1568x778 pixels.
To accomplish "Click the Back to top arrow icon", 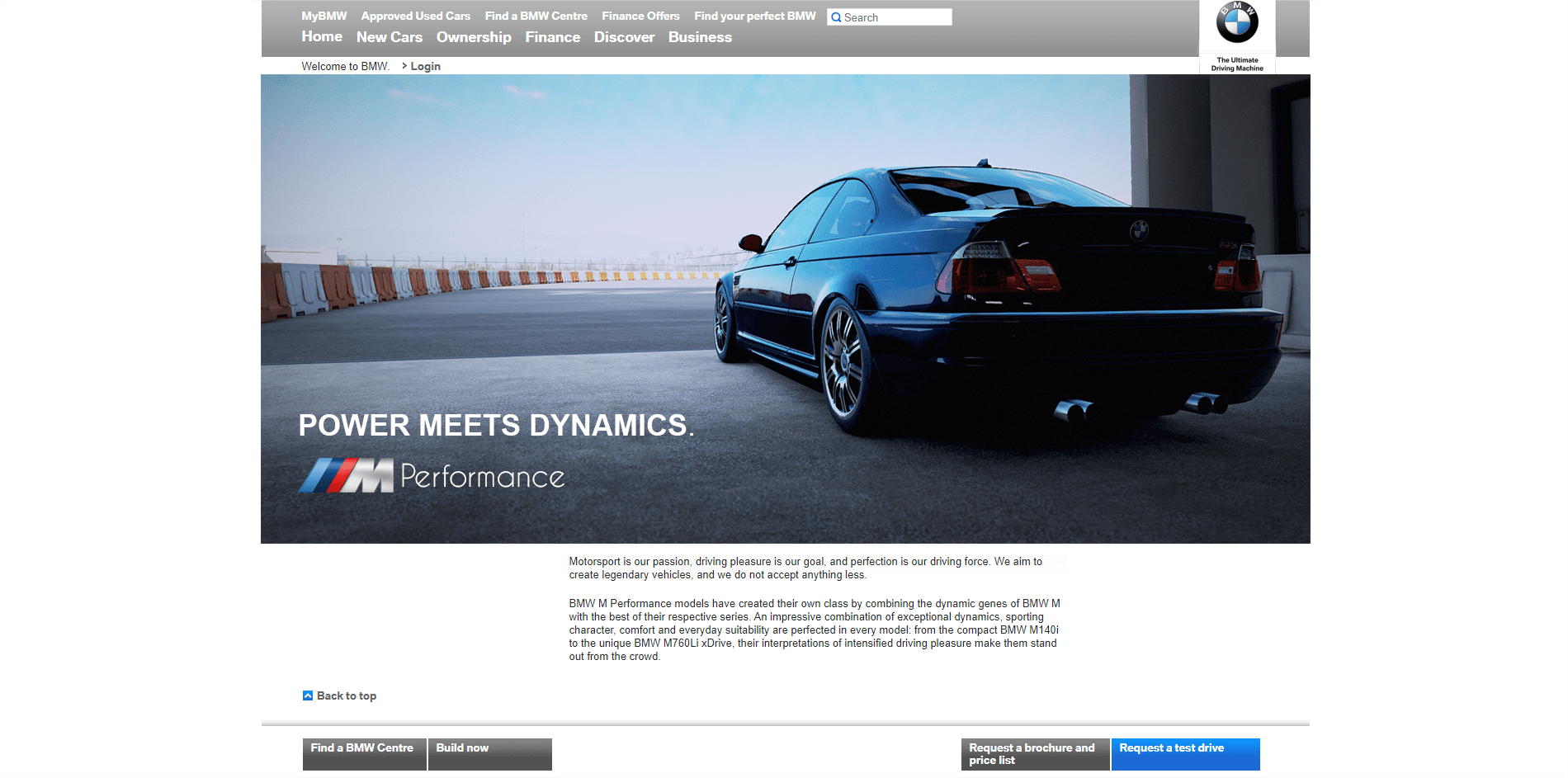I will pos(307,695).
